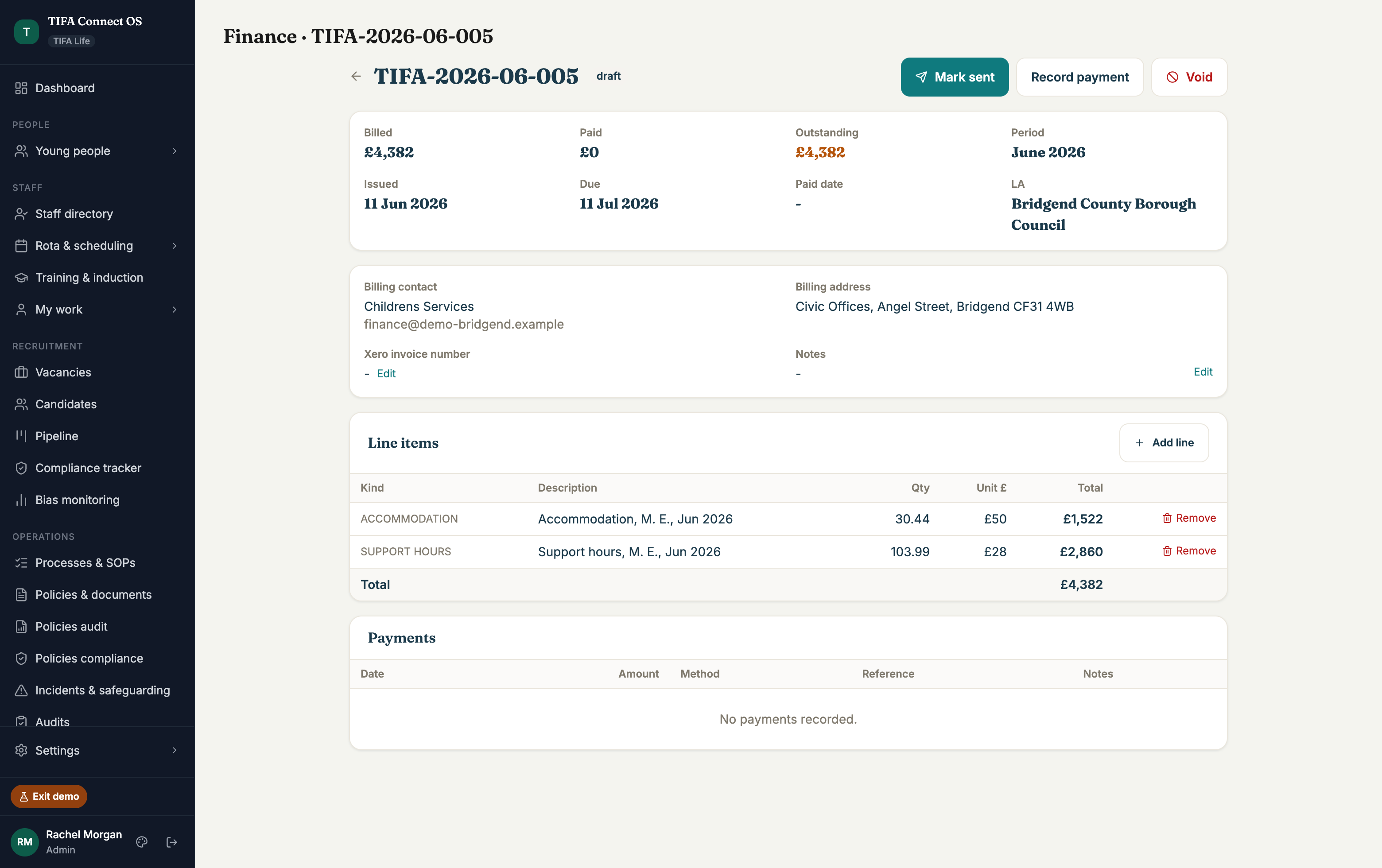
Task: Click the Billed £4,382 amount
Action: point(388,152)
